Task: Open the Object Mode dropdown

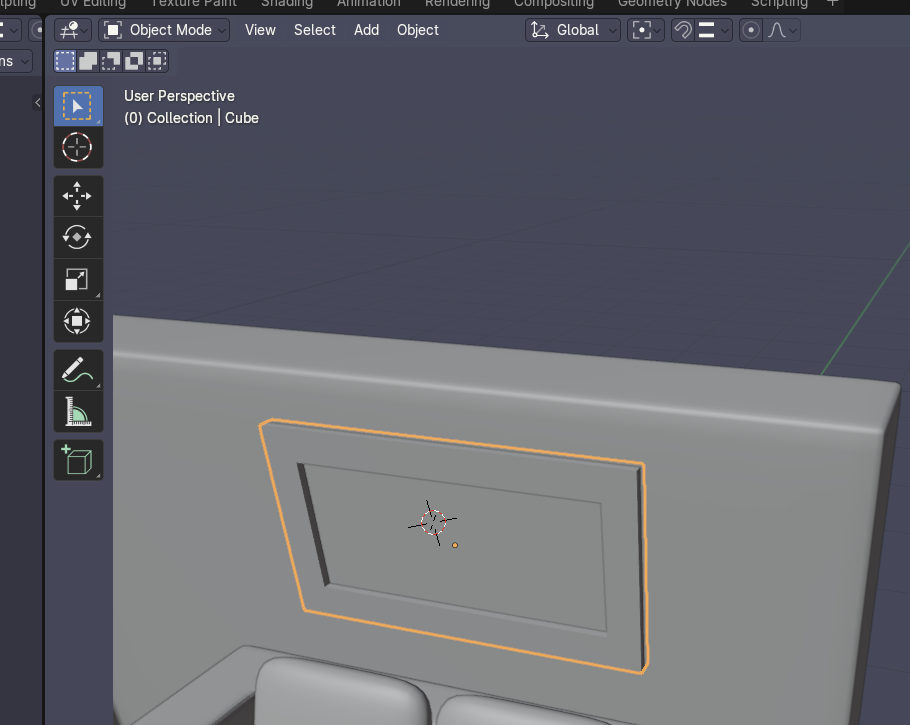Action: point(164,30)
